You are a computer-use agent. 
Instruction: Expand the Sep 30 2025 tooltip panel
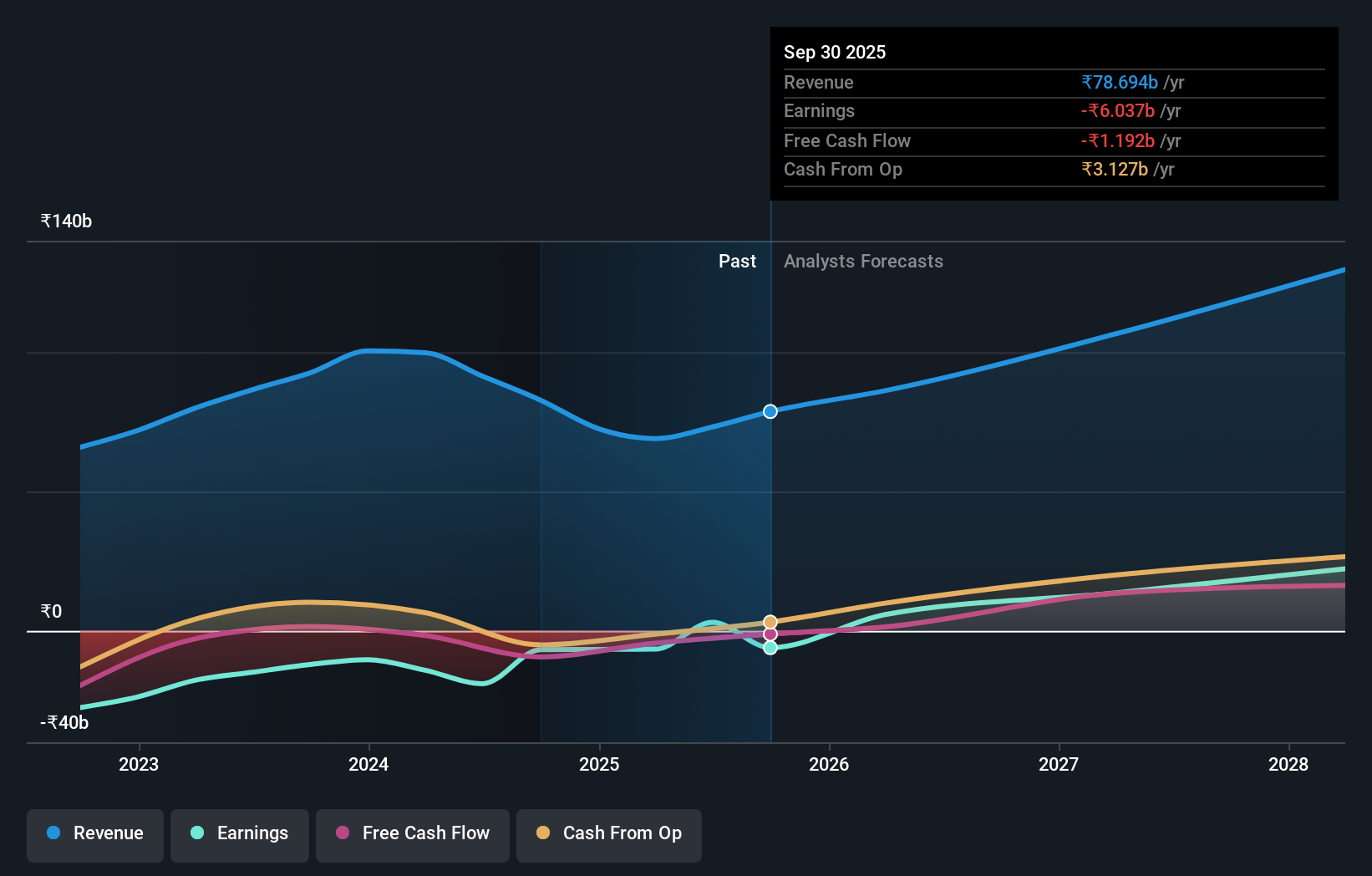coord(1054,114)
